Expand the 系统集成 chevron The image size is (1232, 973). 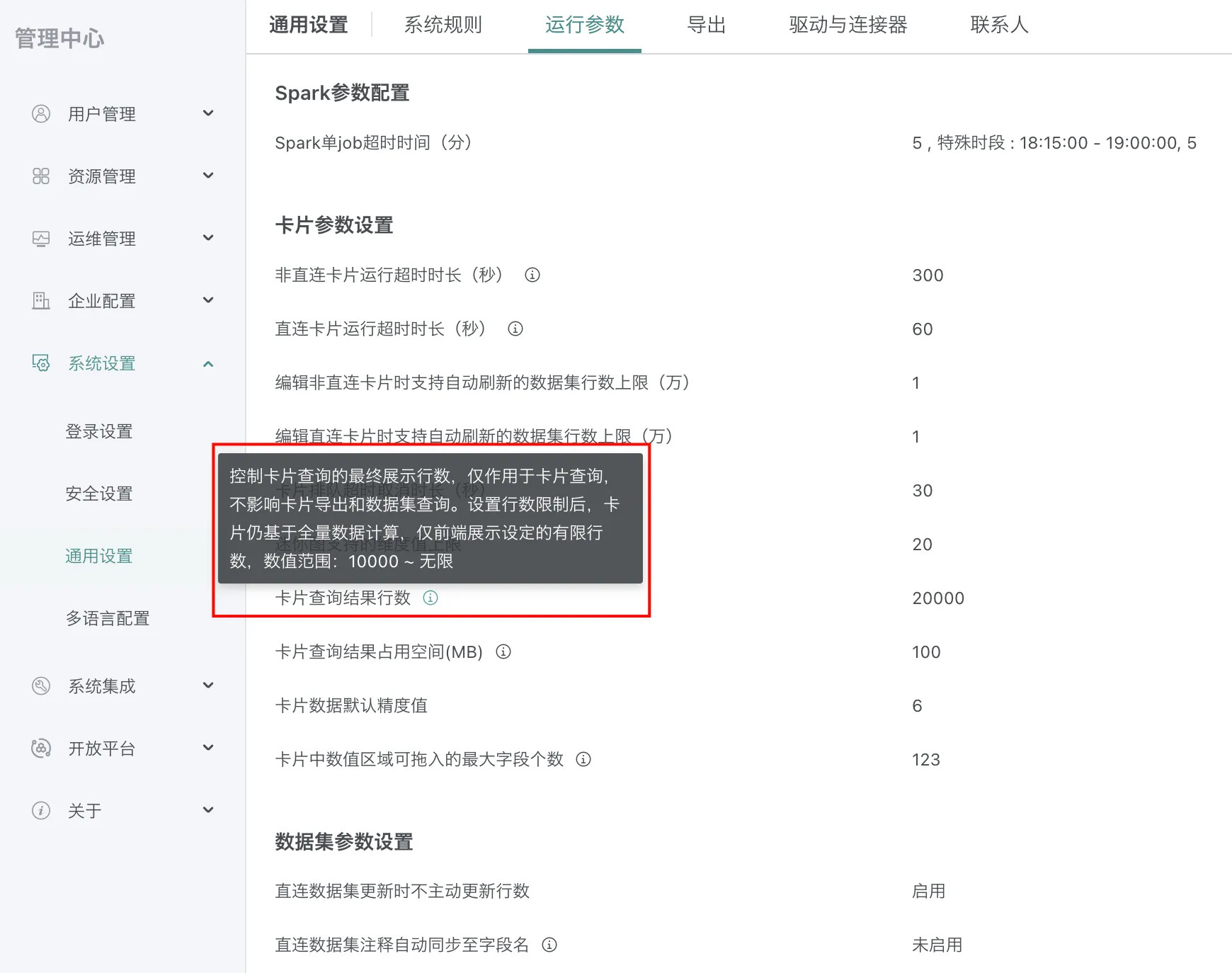(208, 685)
